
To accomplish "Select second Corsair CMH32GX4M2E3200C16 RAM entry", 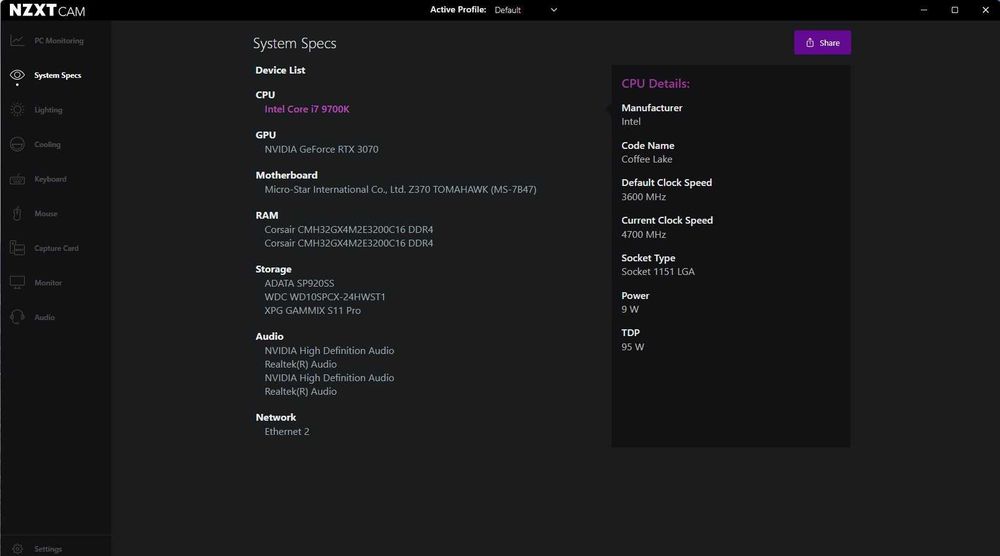I will [x=349, y=243].
